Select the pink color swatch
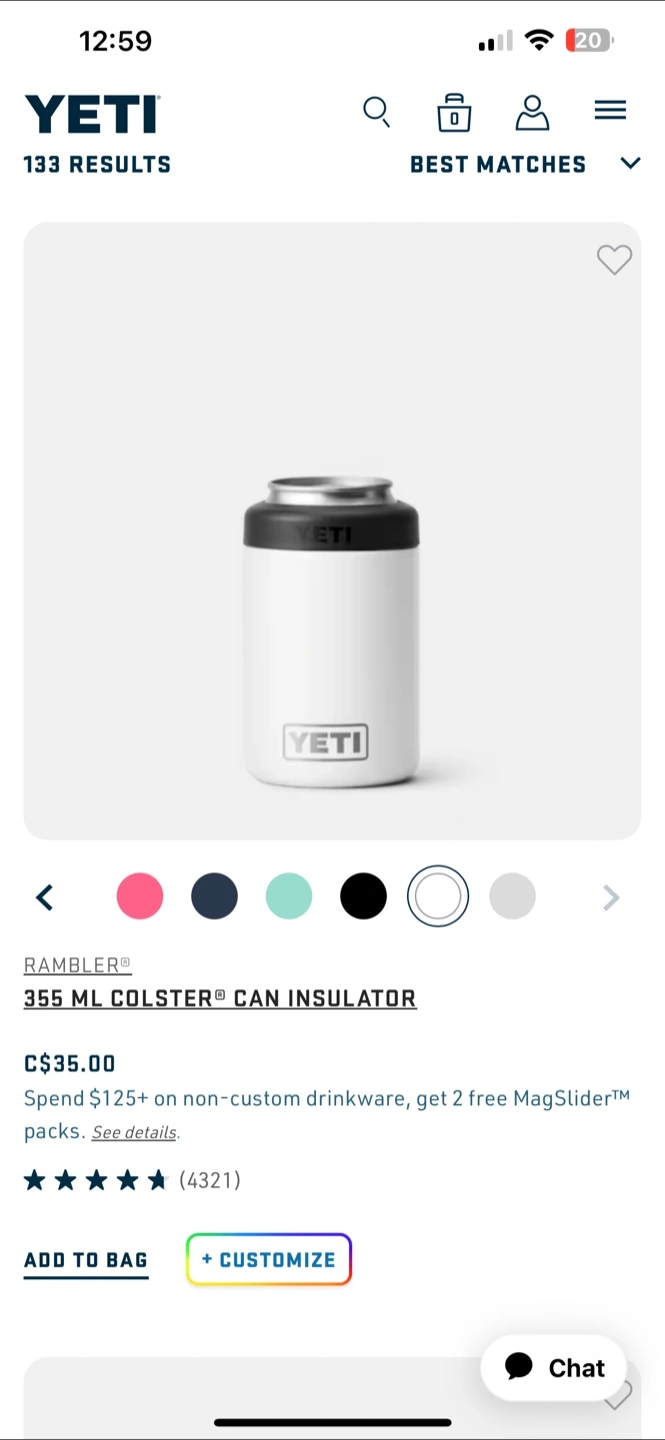Image resolution: width=665 pixels, height=1440 pixels. pos(140,896)
